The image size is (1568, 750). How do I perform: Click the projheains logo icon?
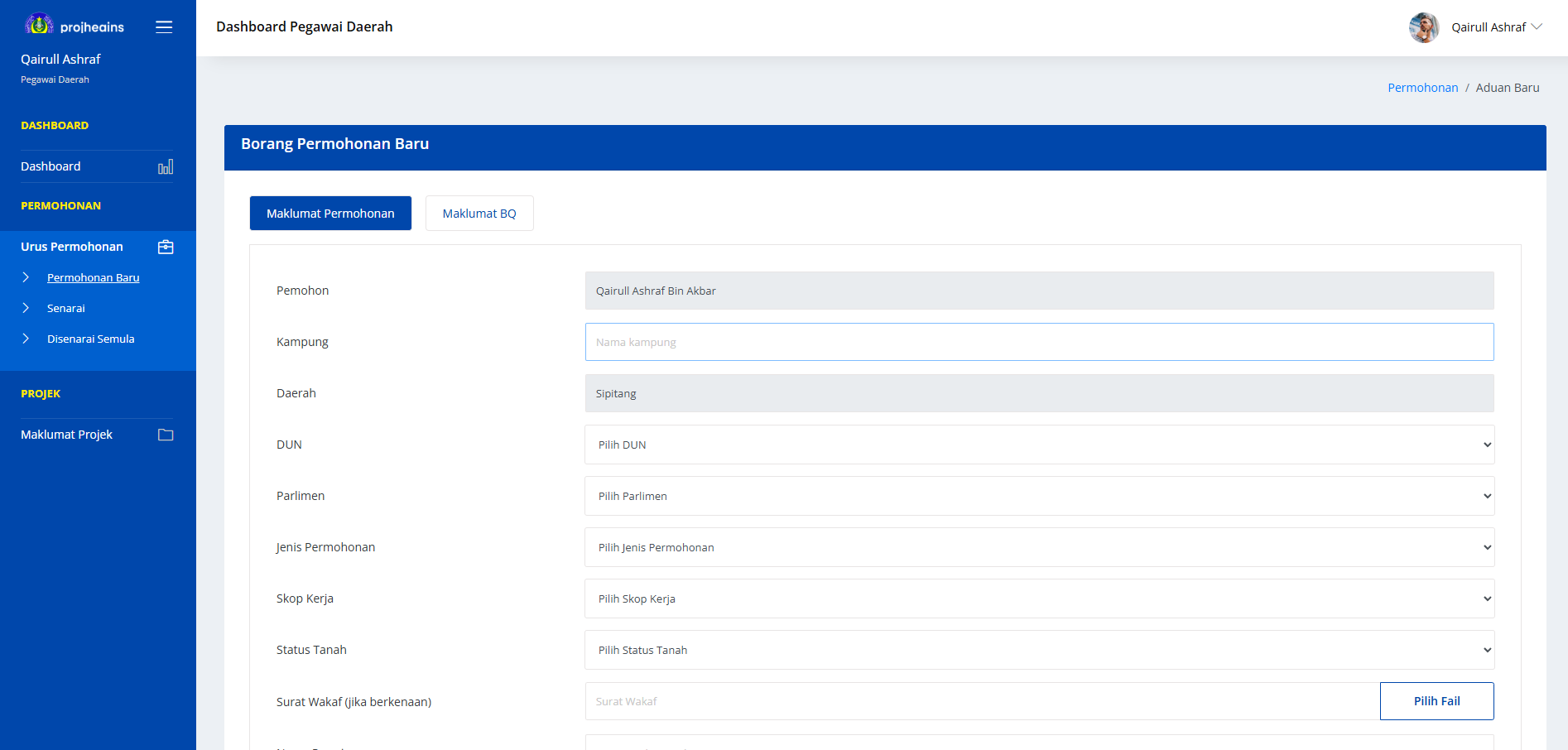tap(38, 25)
